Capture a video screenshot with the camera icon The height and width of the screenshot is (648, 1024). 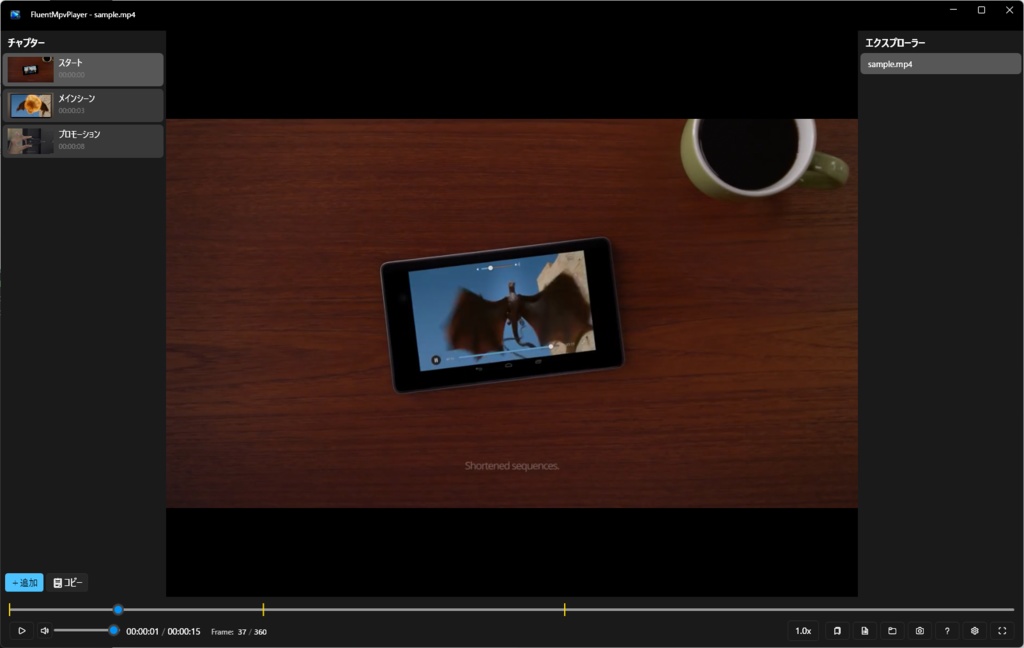(919, 631)
